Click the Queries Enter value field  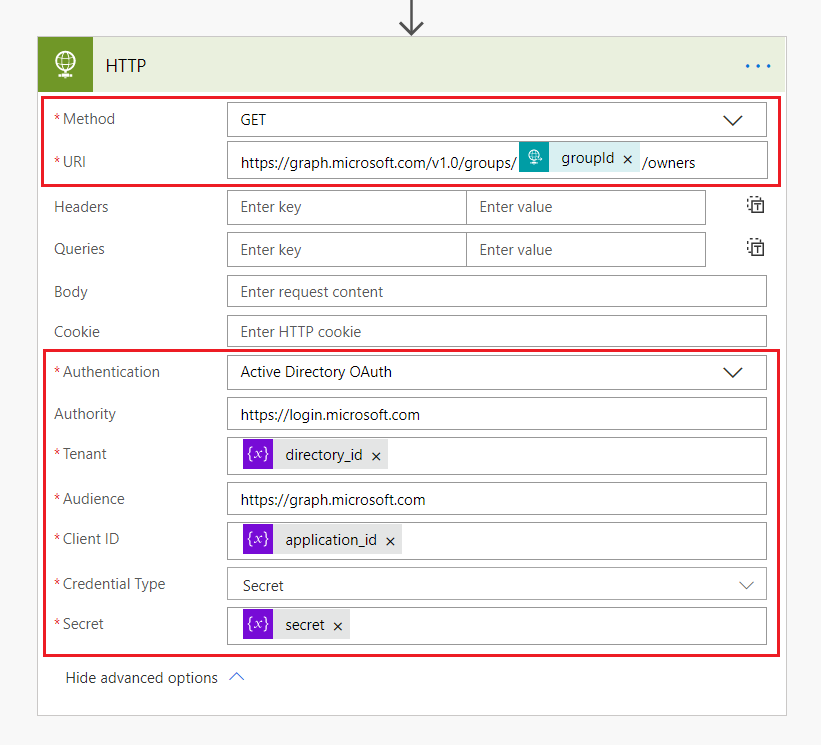(585, 250)
